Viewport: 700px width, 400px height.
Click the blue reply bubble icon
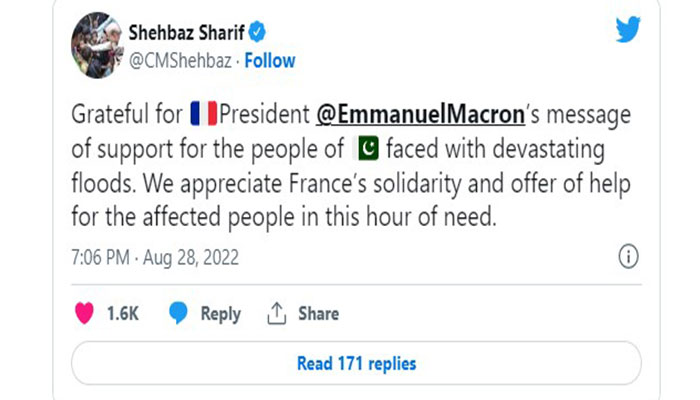(178, 313)
